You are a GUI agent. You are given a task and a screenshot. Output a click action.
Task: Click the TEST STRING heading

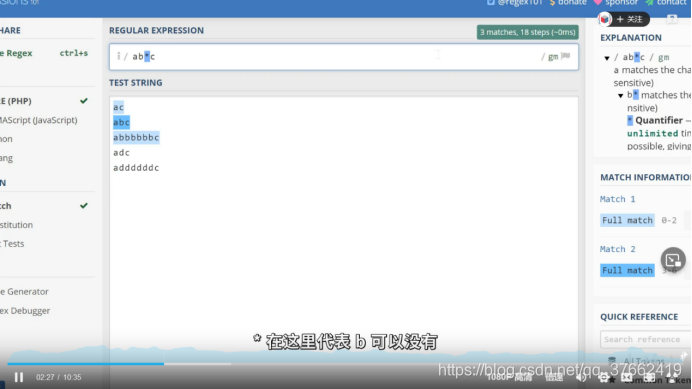click(135, 83)
